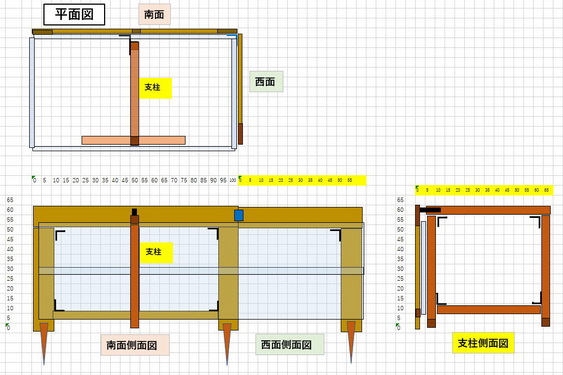Select the 支柱 label inside the plan view
The image size is (563, 375).
click(x=155, y=88)
